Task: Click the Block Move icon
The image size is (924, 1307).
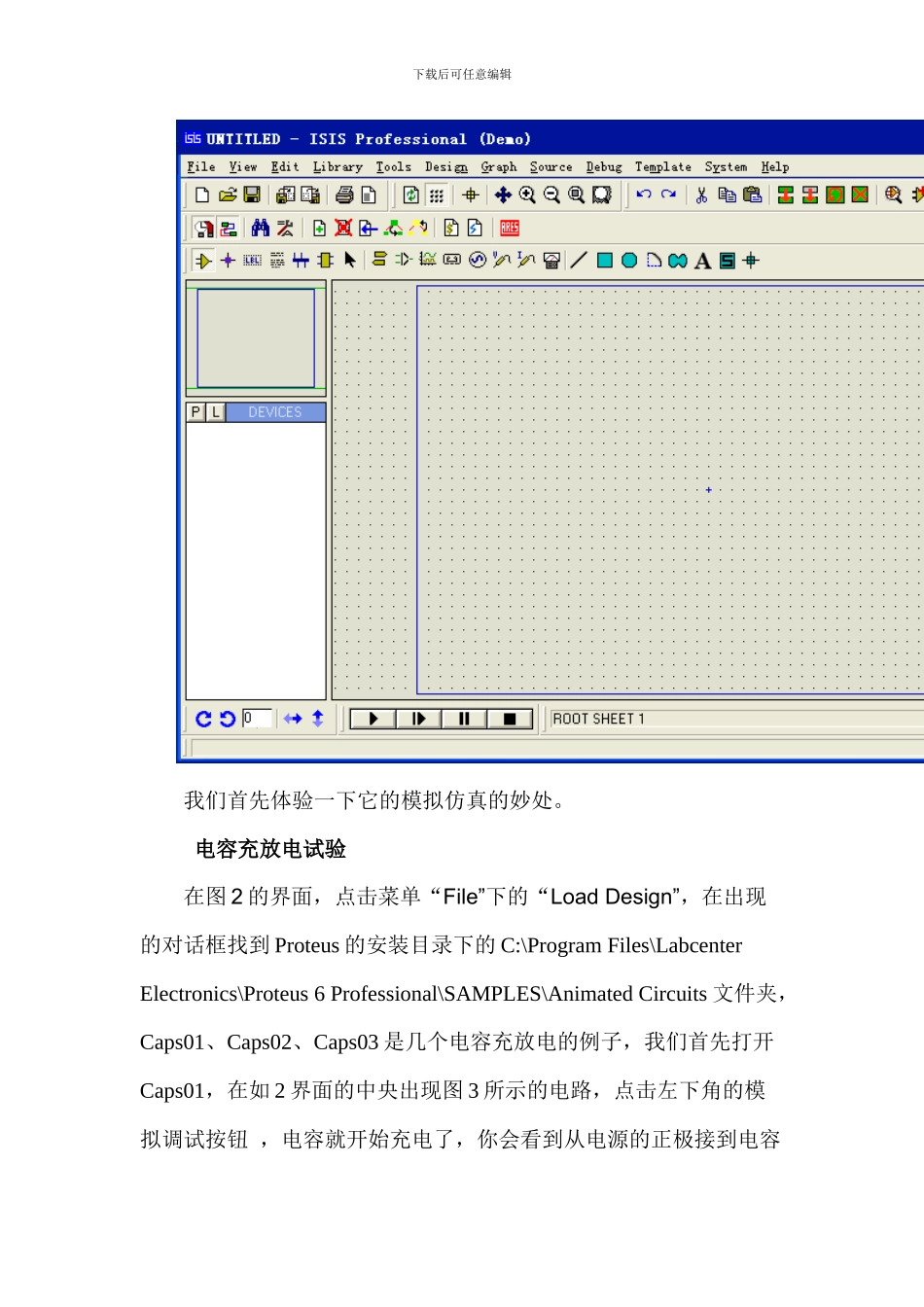Action: (810, 195)
